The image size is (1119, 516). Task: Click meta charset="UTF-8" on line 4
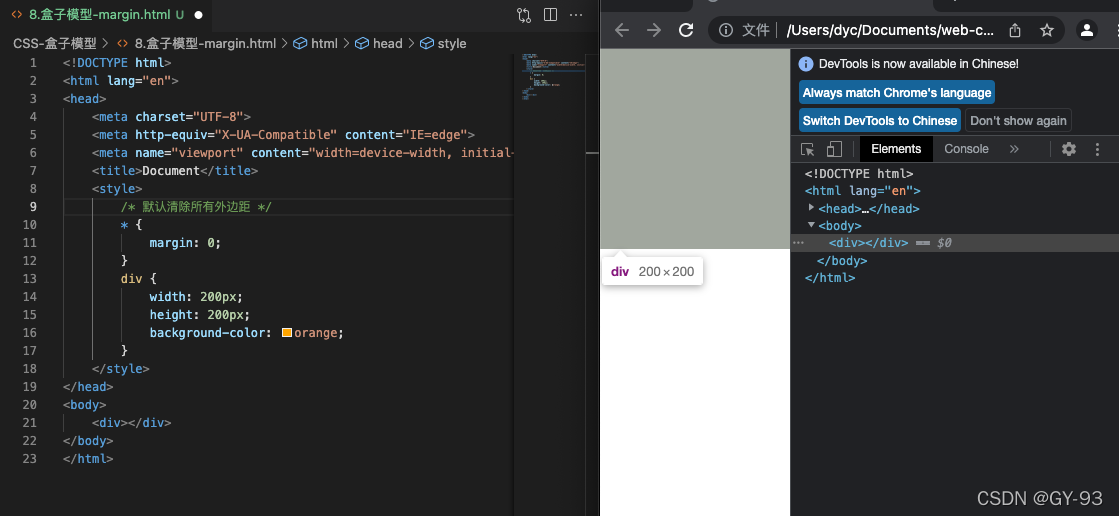point(171,117)
